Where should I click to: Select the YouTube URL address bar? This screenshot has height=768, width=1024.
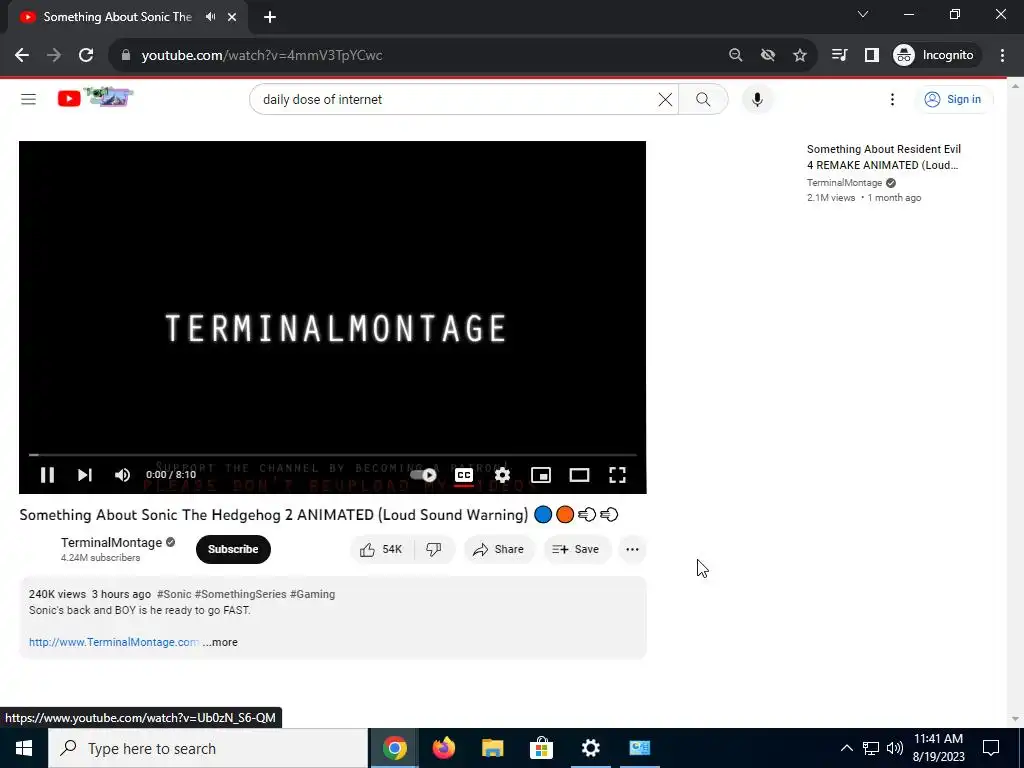pos(418,56)
